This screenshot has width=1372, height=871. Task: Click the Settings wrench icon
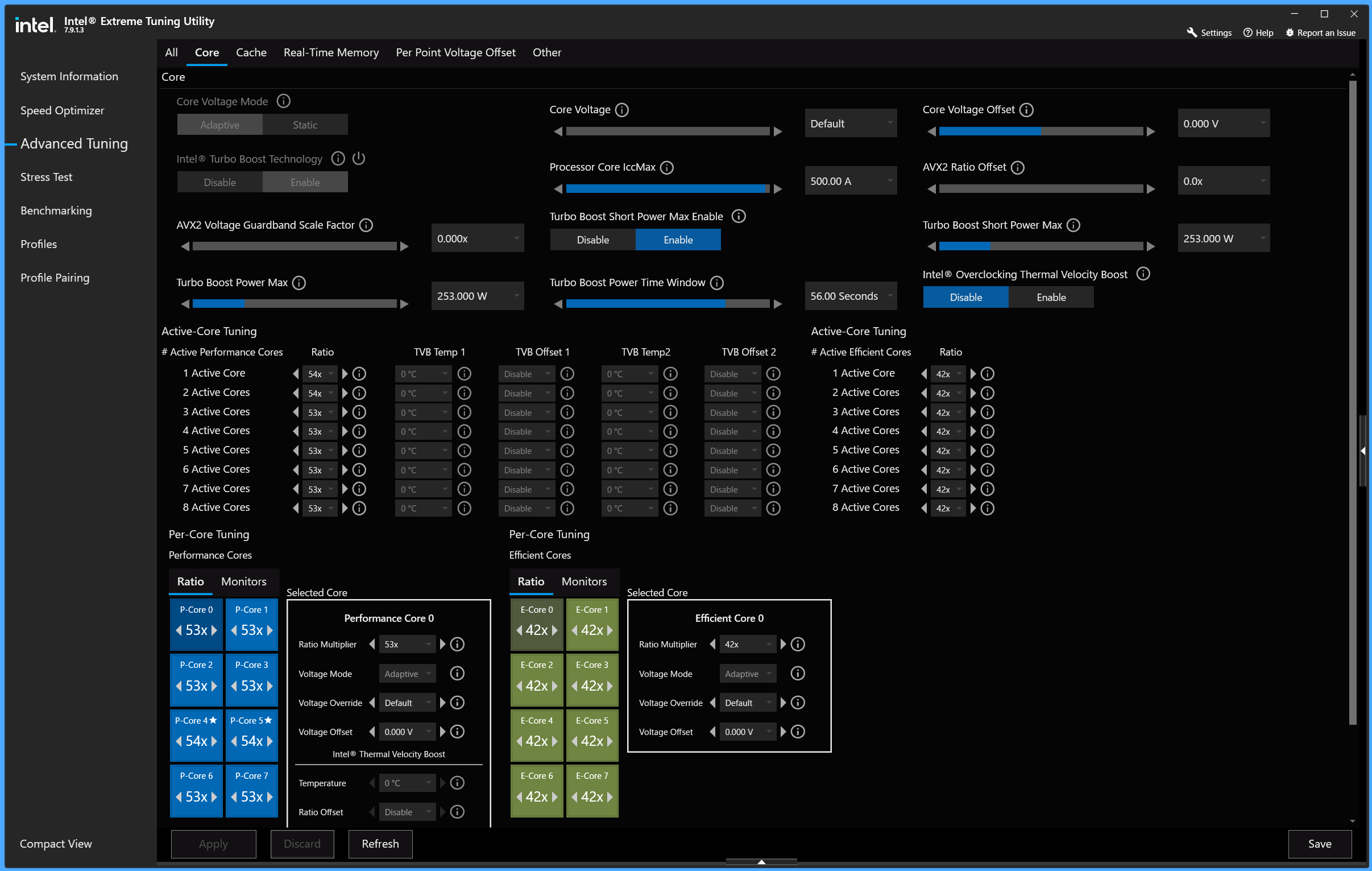coord(1191,32)
